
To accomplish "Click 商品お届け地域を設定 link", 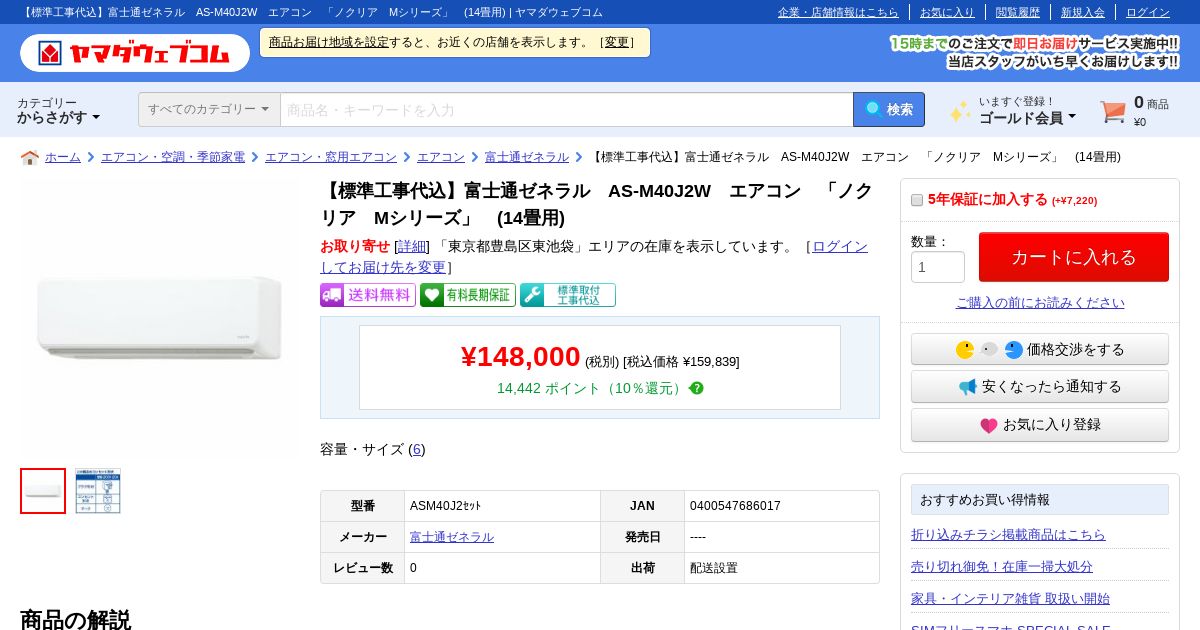I will (329, 42).
